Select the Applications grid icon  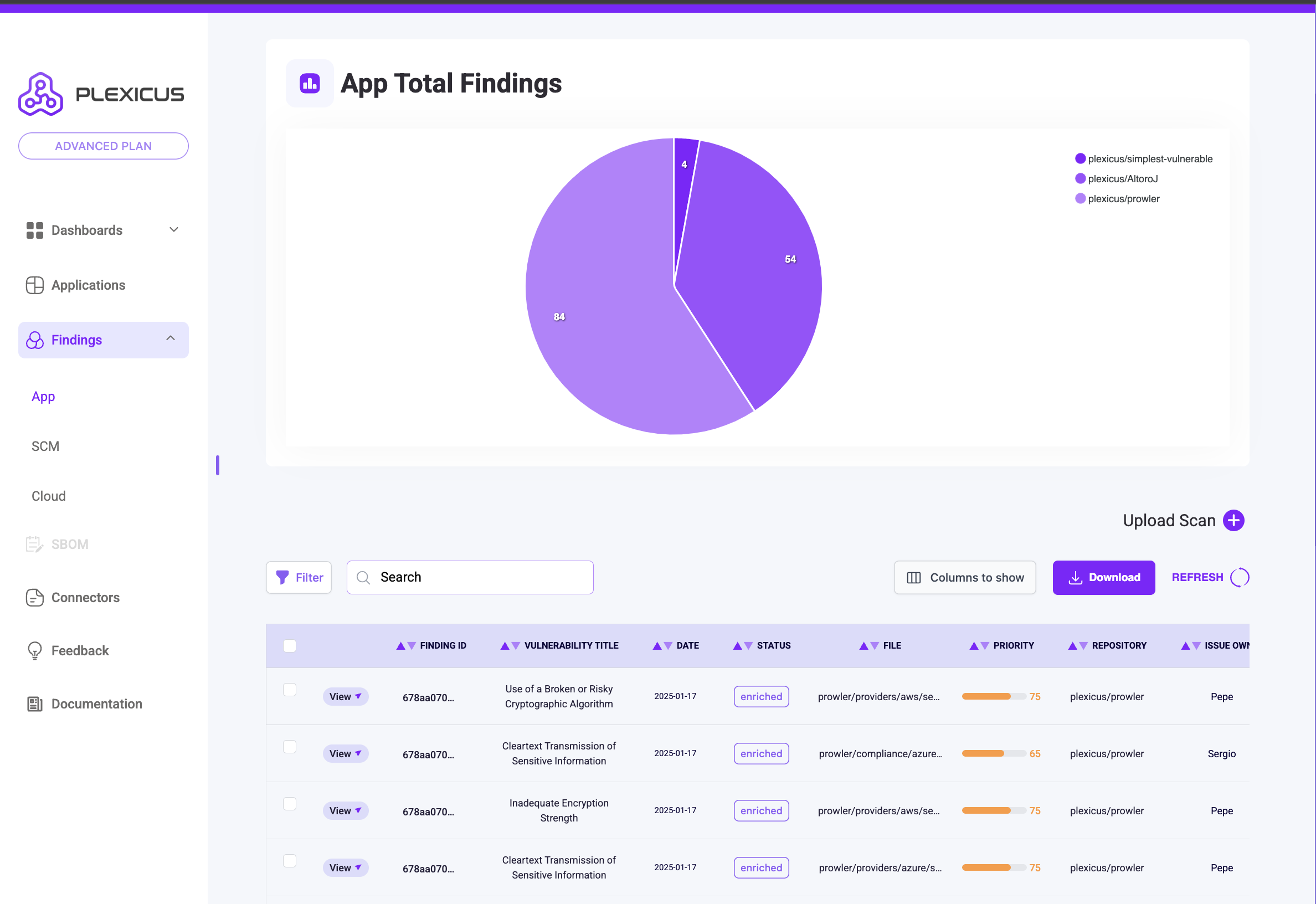(x=34, y=285)
